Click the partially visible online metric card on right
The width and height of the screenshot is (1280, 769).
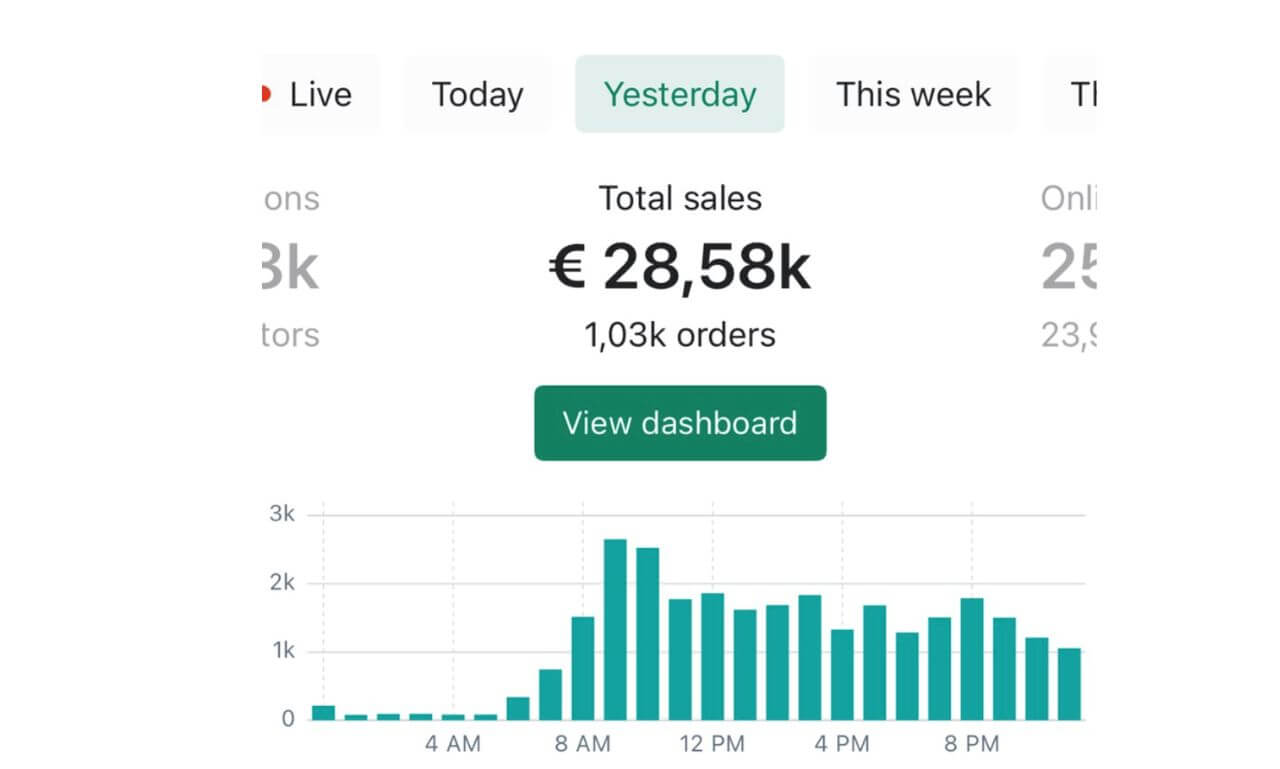click(1068, 268)
